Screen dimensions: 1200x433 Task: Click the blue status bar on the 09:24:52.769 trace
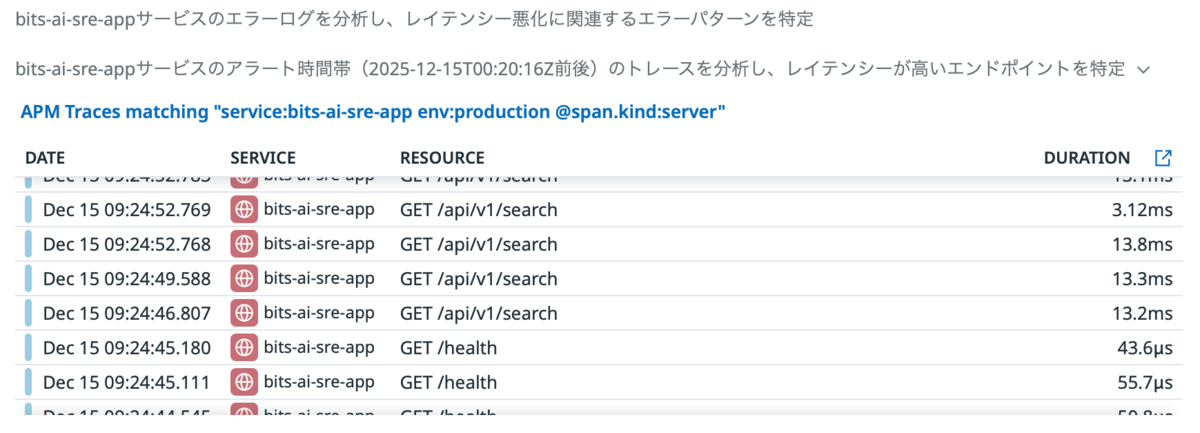pos(29,210)
